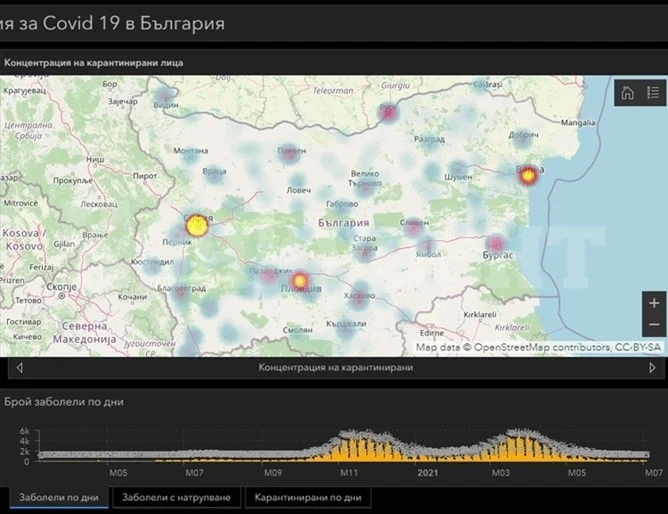Click the Концентрация на карантинирани лица panel title

click(x=93, y=63)
